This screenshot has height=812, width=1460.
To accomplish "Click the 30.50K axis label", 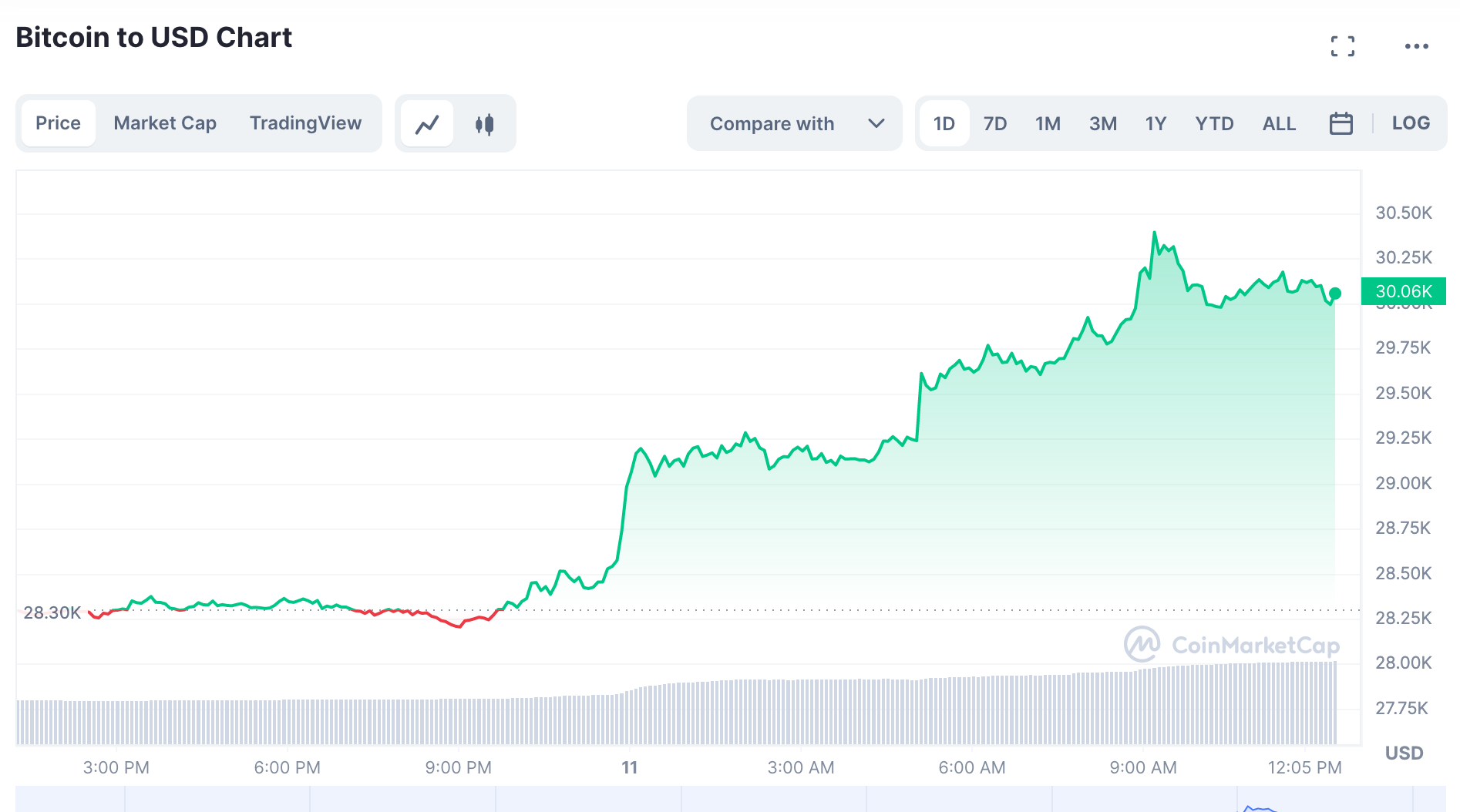I will click(1404, 213).
